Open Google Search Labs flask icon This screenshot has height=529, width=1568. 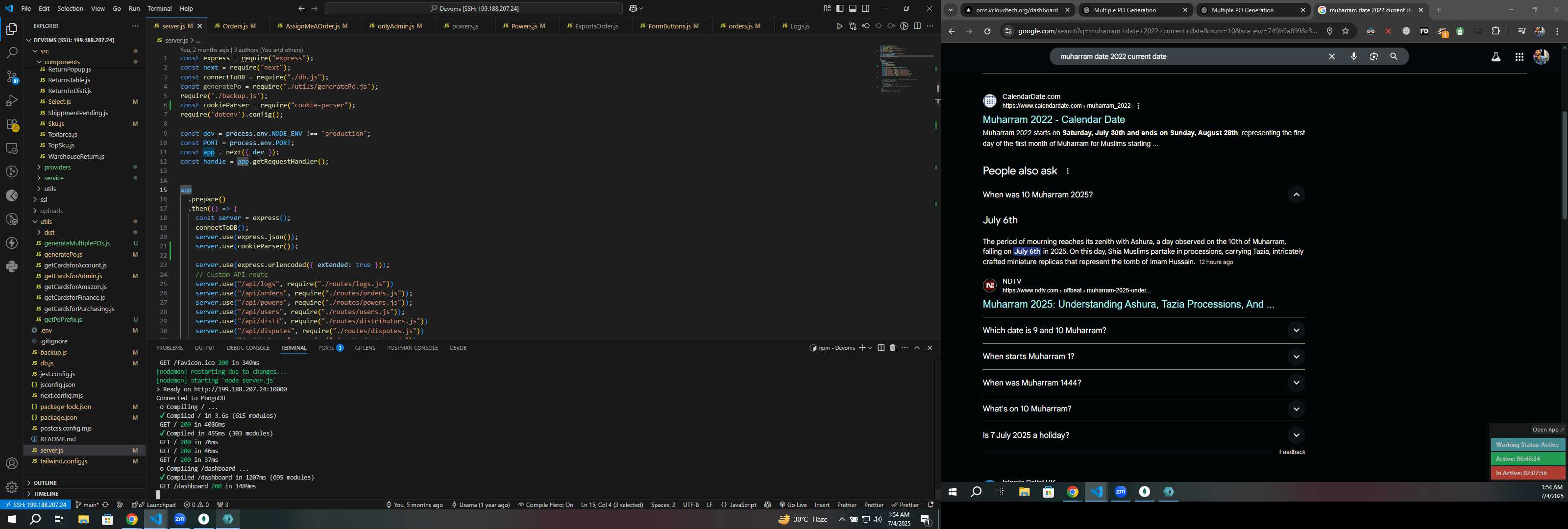tap(1495, 57)
